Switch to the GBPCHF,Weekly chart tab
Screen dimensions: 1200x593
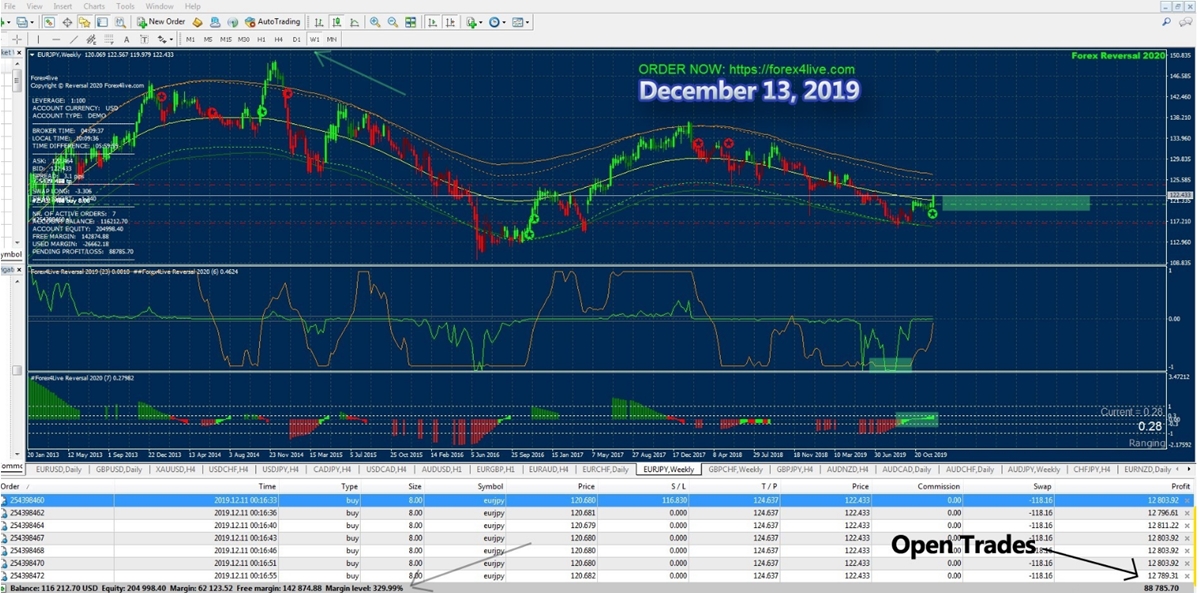[x=735, y=469]
